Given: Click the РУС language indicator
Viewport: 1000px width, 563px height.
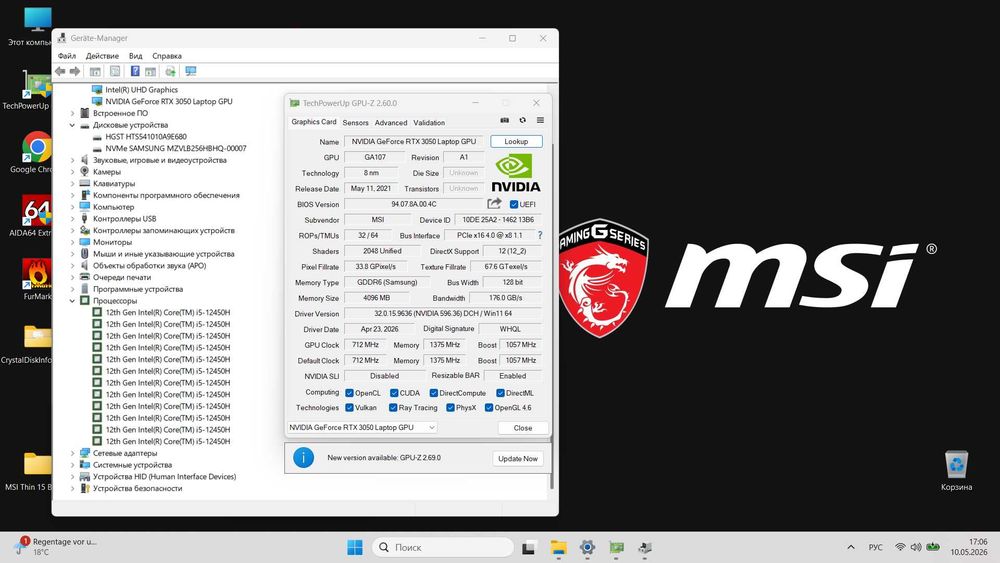Looking at the screenshot, I should (x=876, y=547).
